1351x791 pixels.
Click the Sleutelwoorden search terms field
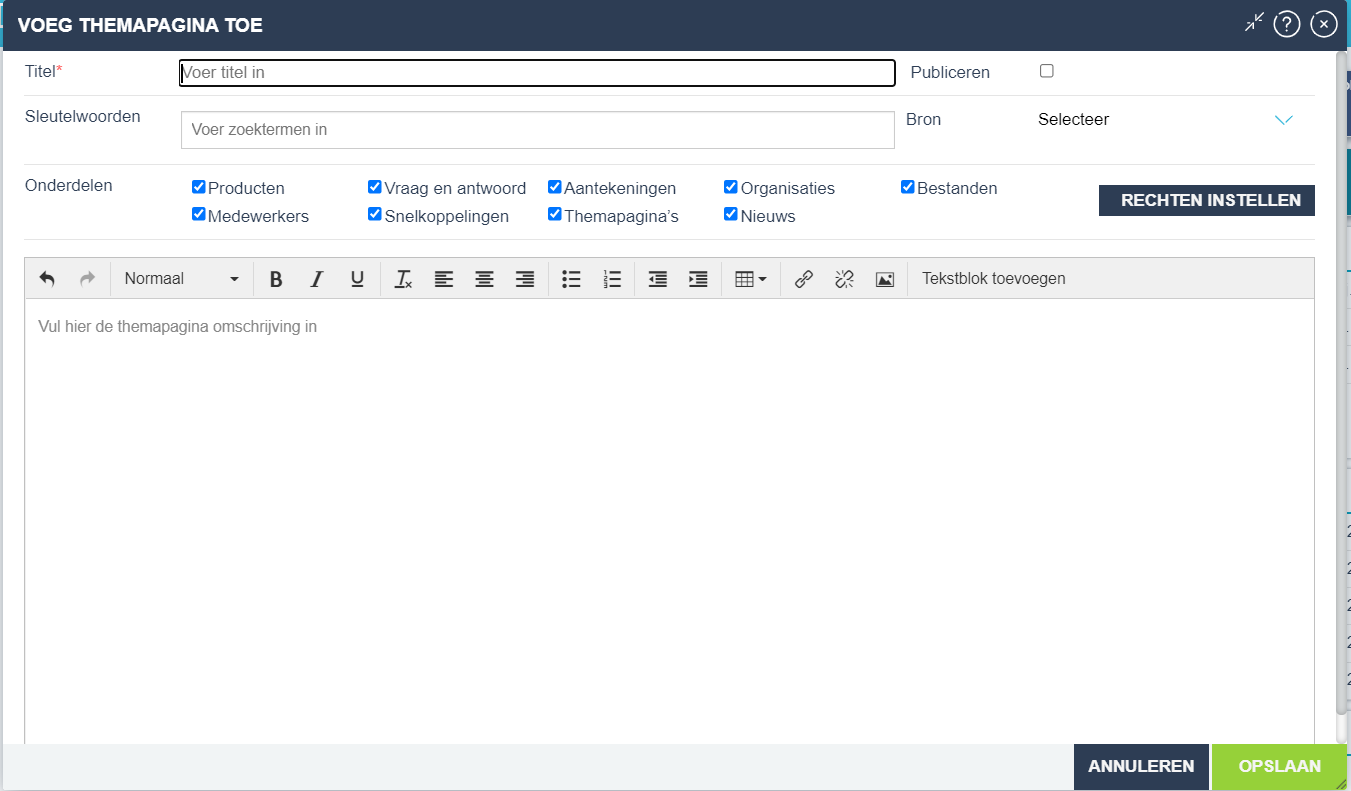point(537,130)
